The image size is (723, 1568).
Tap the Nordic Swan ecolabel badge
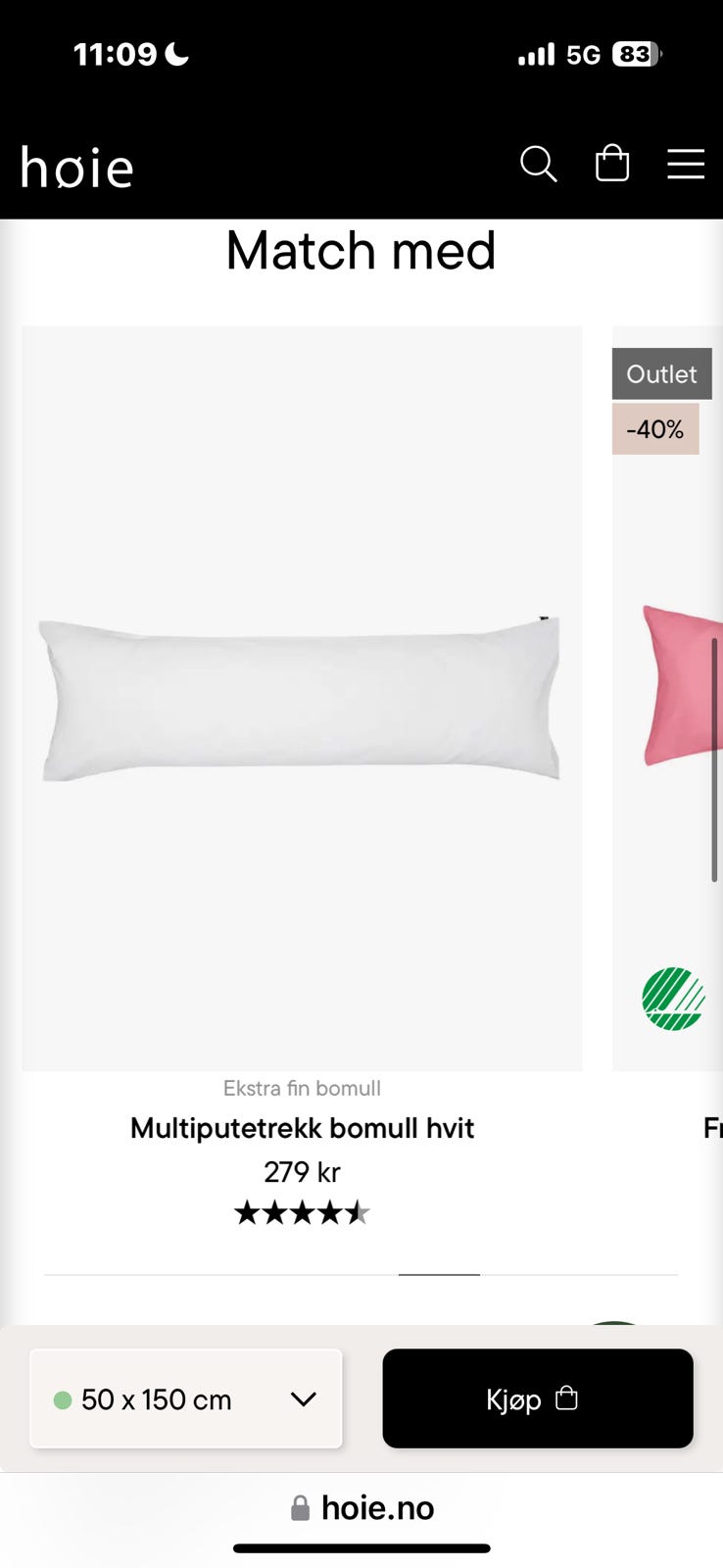click(x=673, y=999)
